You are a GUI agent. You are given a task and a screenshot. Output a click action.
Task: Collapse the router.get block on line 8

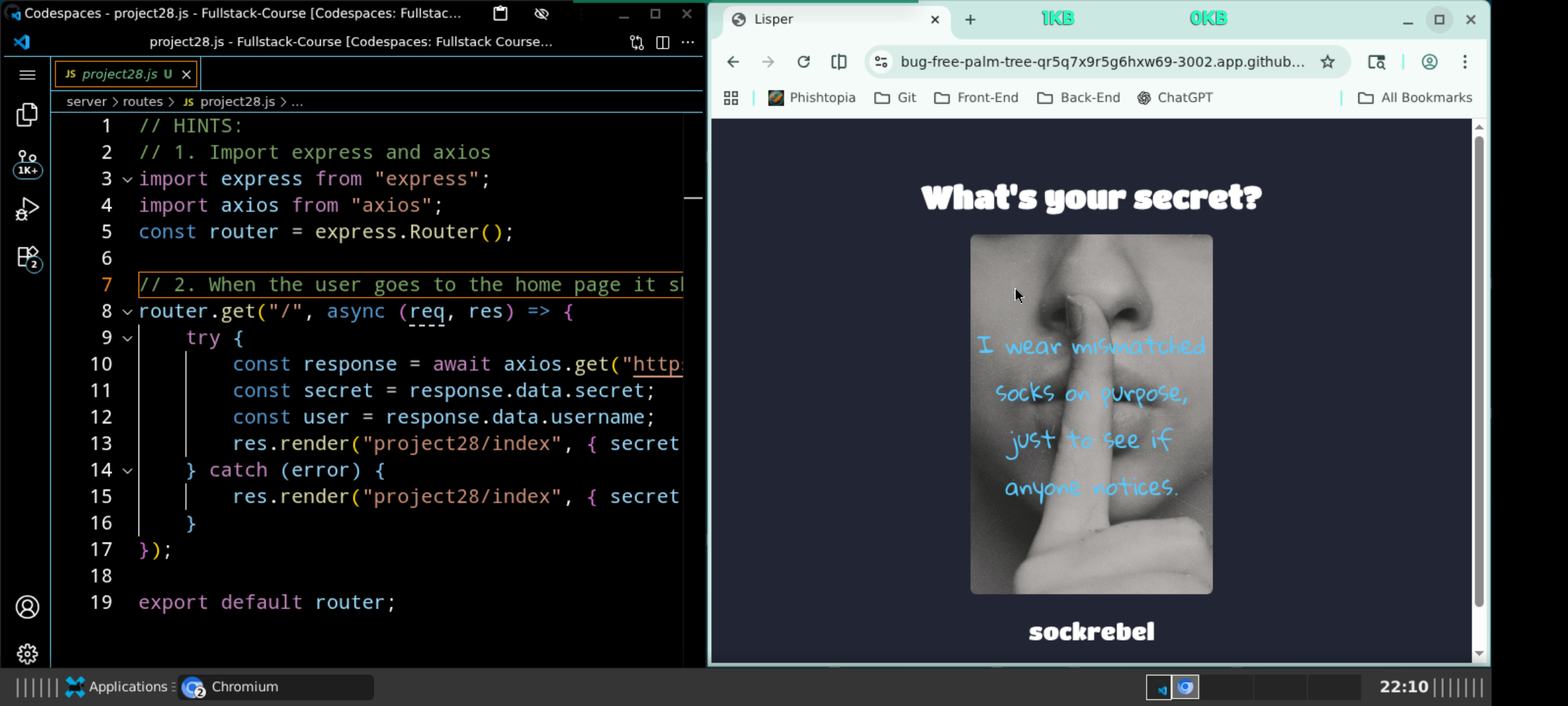pos(127,312)
